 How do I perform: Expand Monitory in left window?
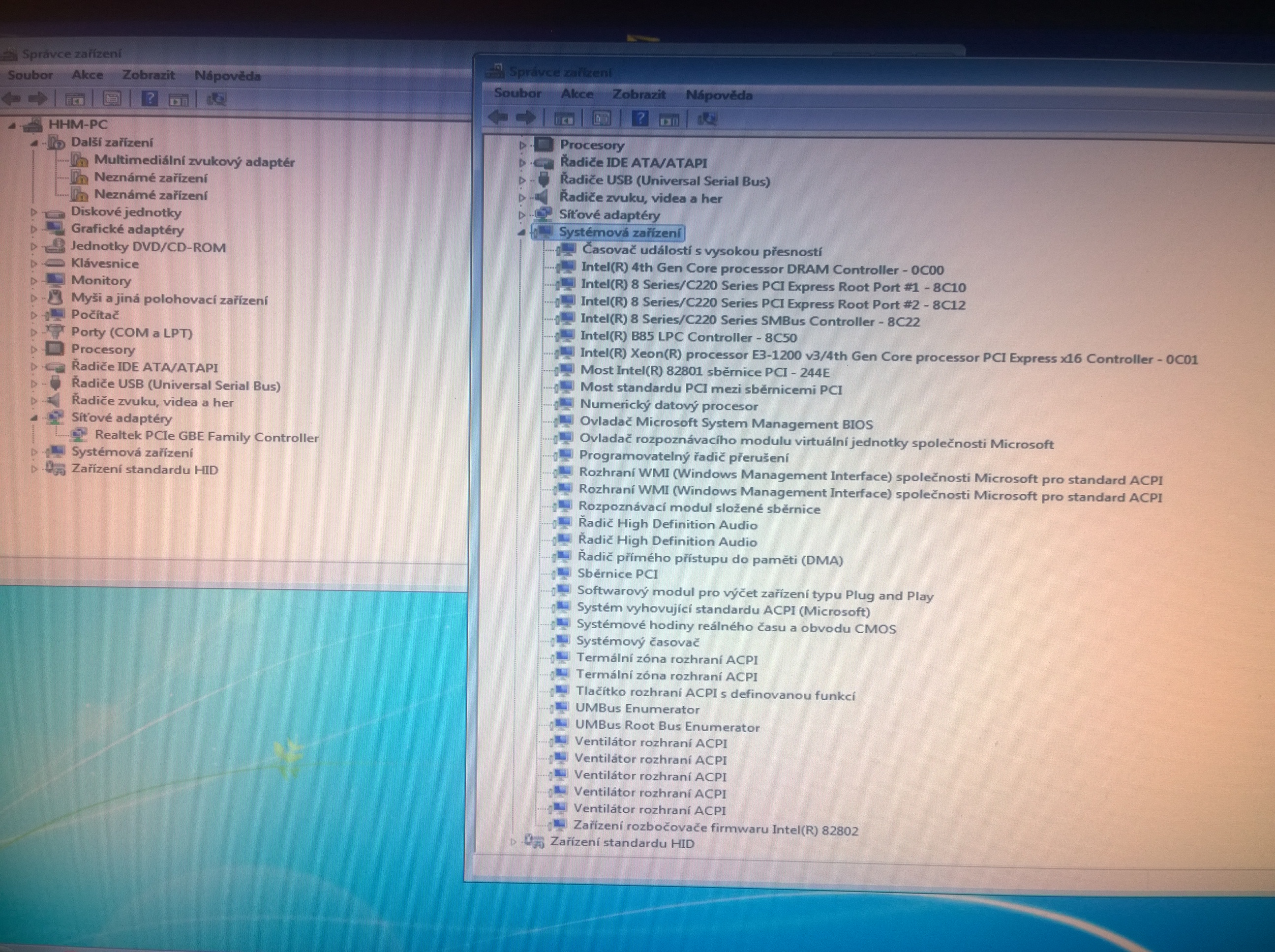tap(33, 281)
